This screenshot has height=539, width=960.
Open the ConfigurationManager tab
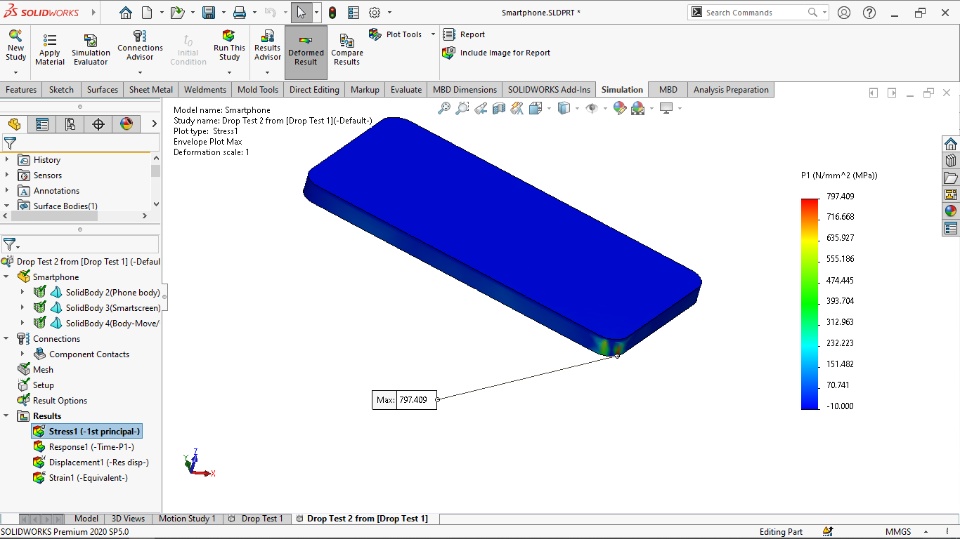pyautogui.click(x=70, y=124)
